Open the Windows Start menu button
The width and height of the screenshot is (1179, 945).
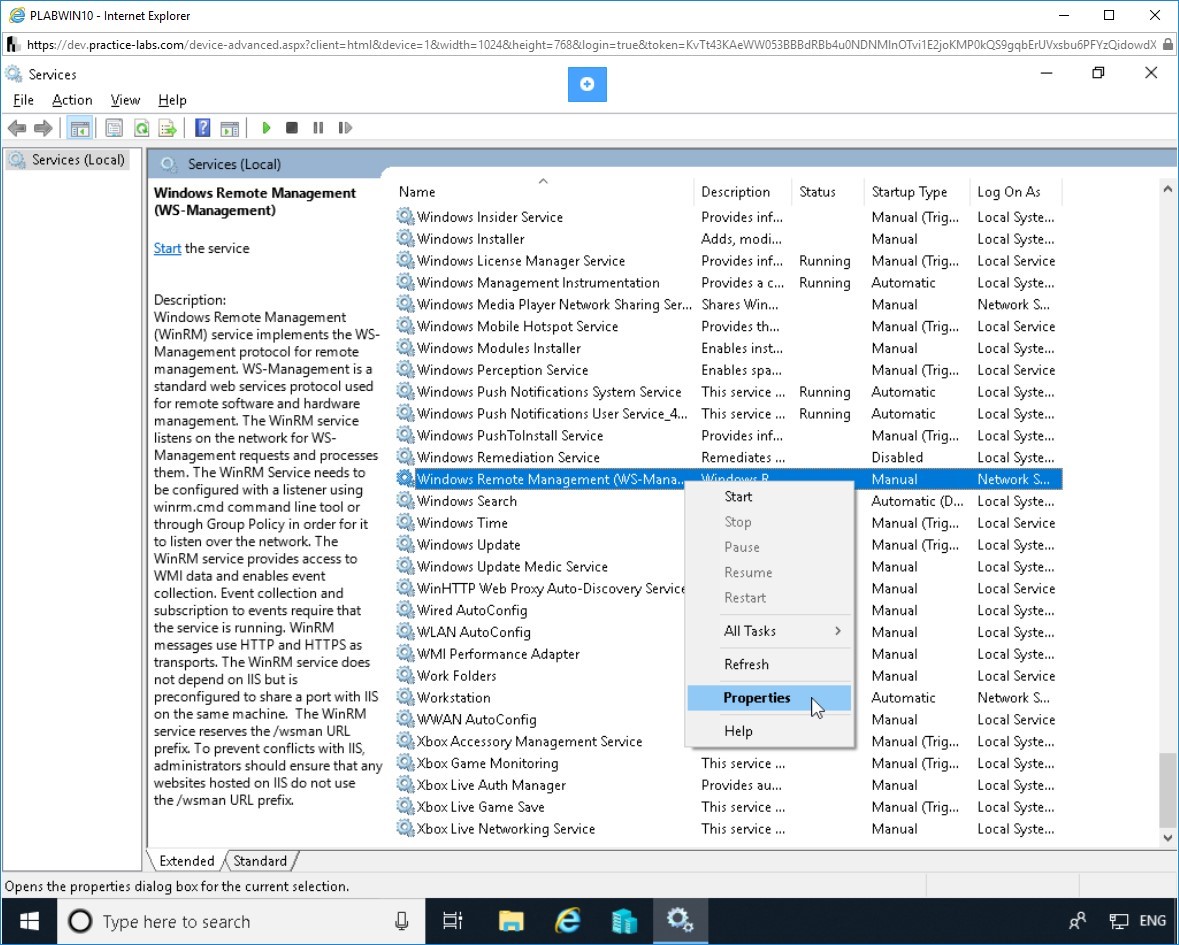[29, 921]
